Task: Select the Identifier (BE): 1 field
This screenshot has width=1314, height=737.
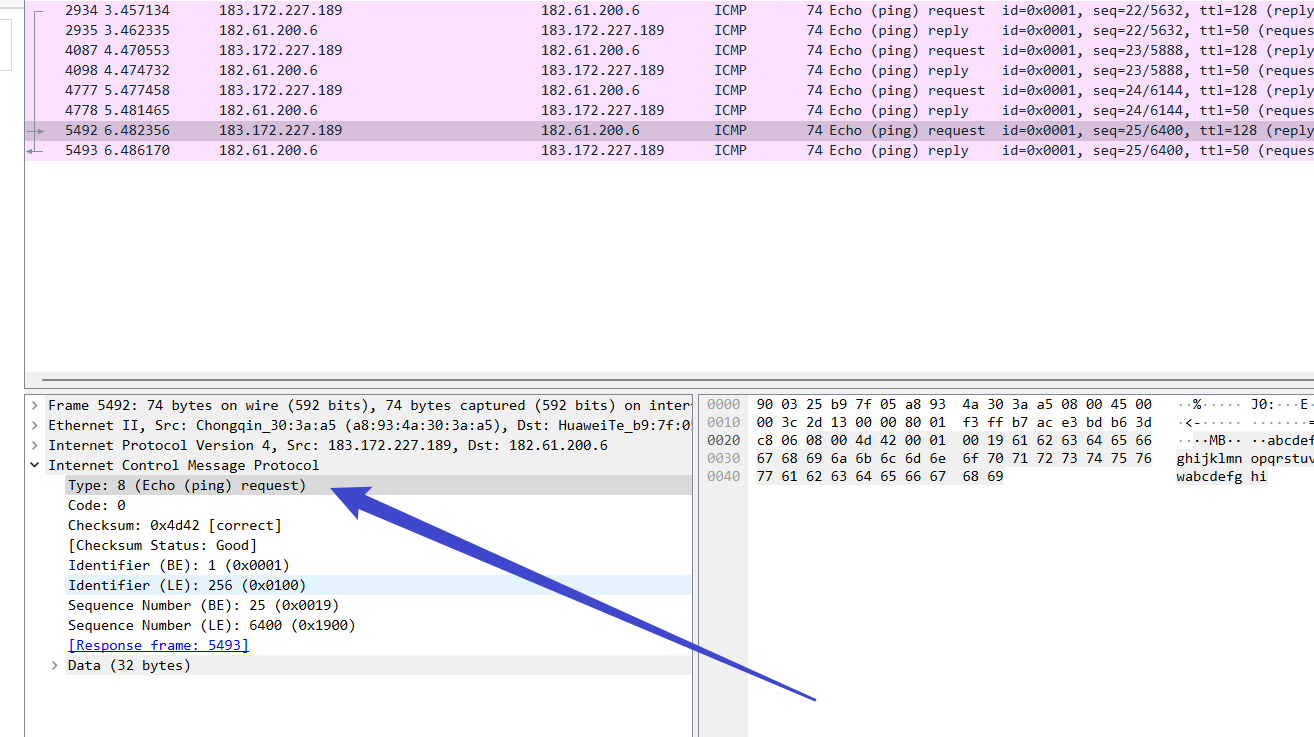Action: click(x=378, y=565)
